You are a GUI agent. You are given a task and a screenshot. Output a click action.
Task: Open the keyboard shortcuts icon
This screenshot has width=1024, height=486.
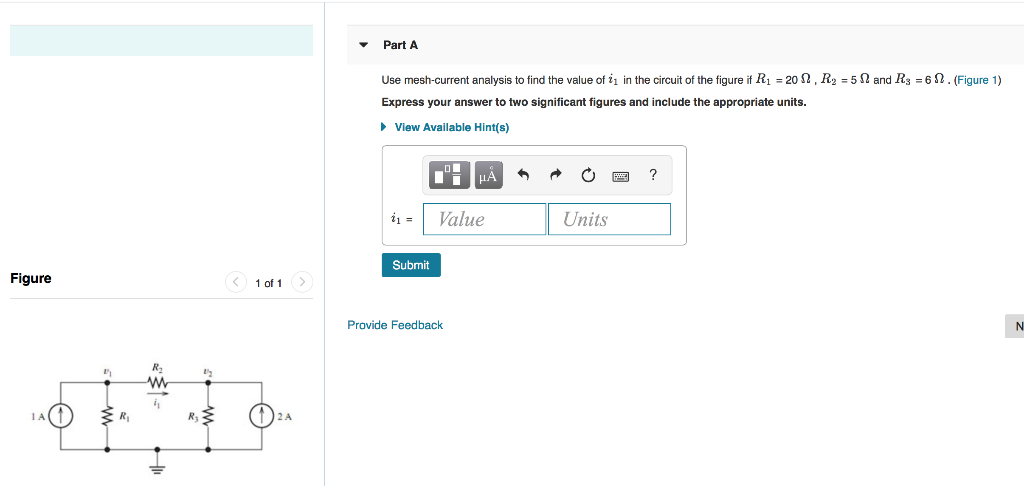(620, 176)
